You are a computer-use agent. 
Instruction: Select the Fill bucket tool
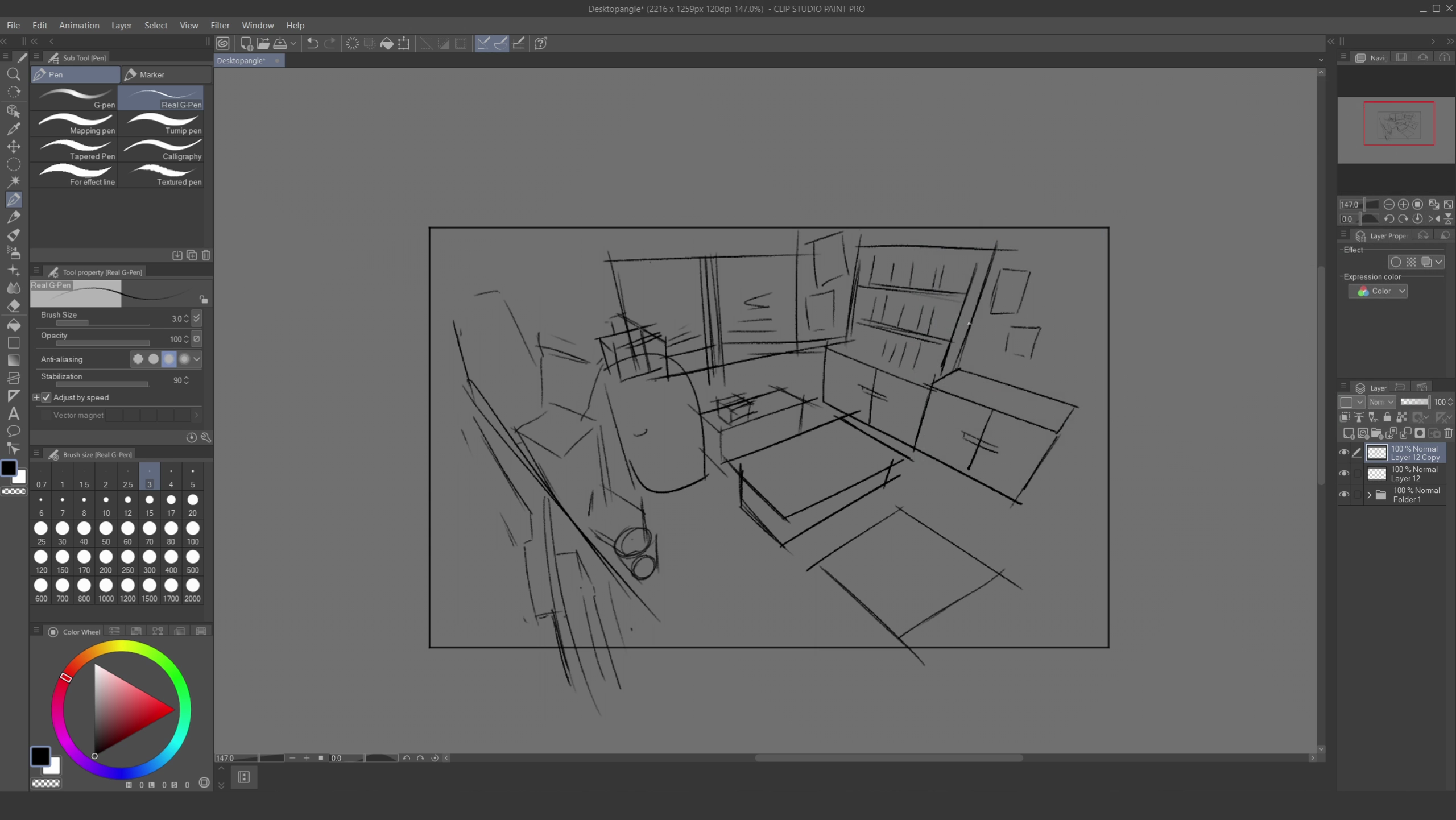(x=14, y=325)
